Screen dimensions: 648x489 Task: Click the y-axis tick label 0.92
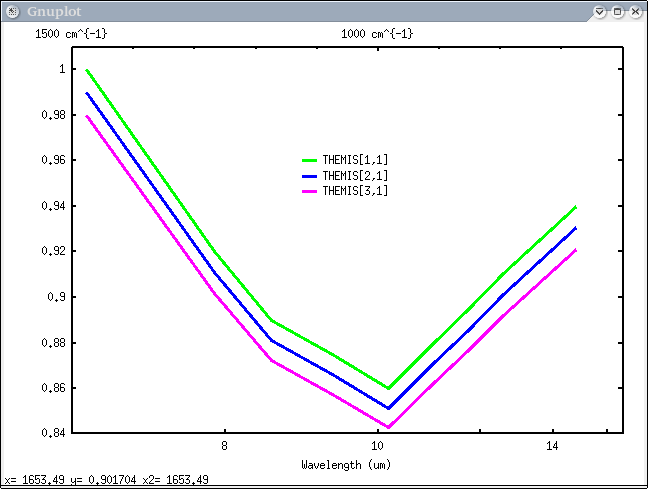(x=53, y=251)
